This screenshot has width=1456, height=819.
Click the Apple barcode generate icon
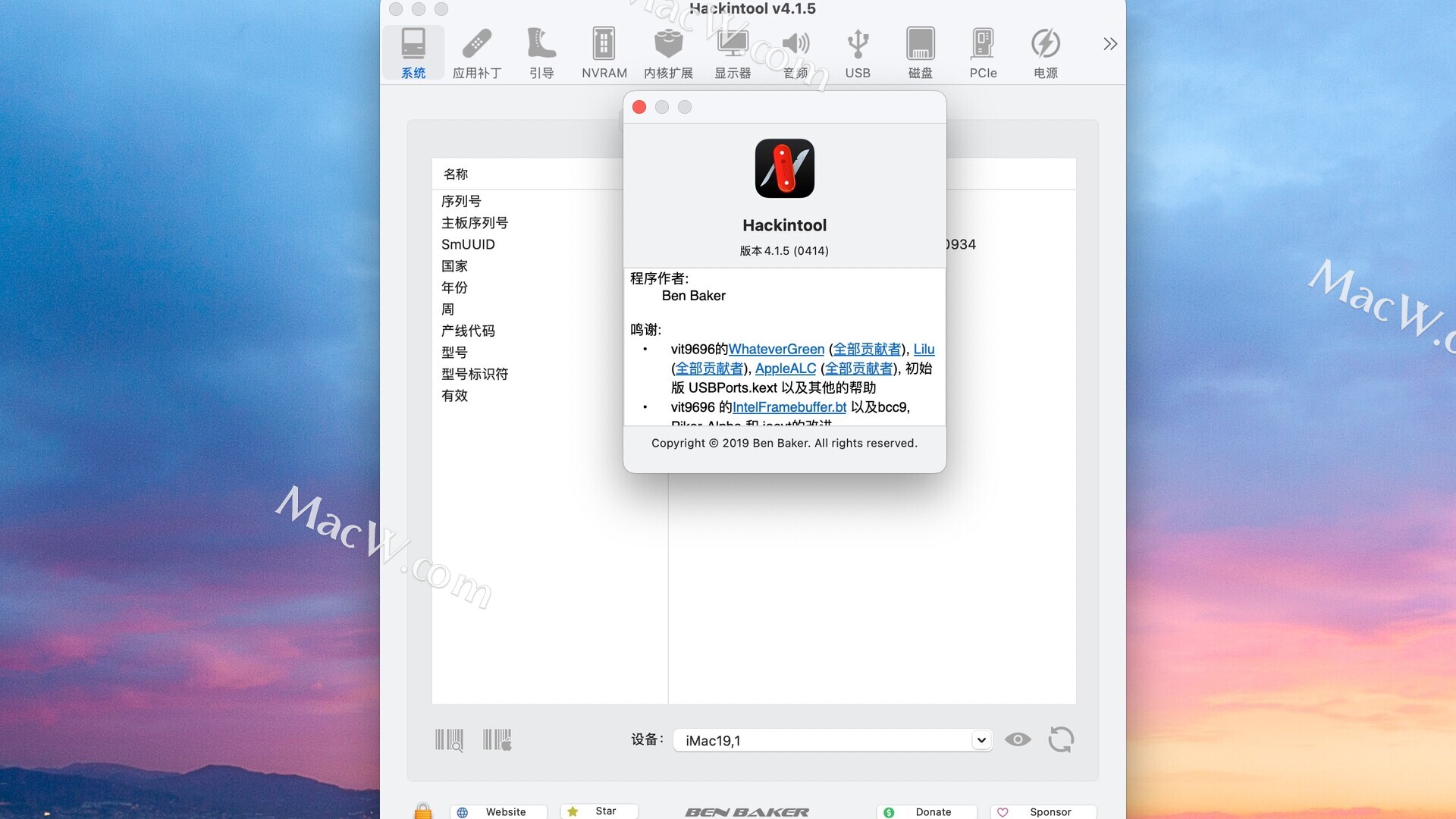[x=497, y=740]
